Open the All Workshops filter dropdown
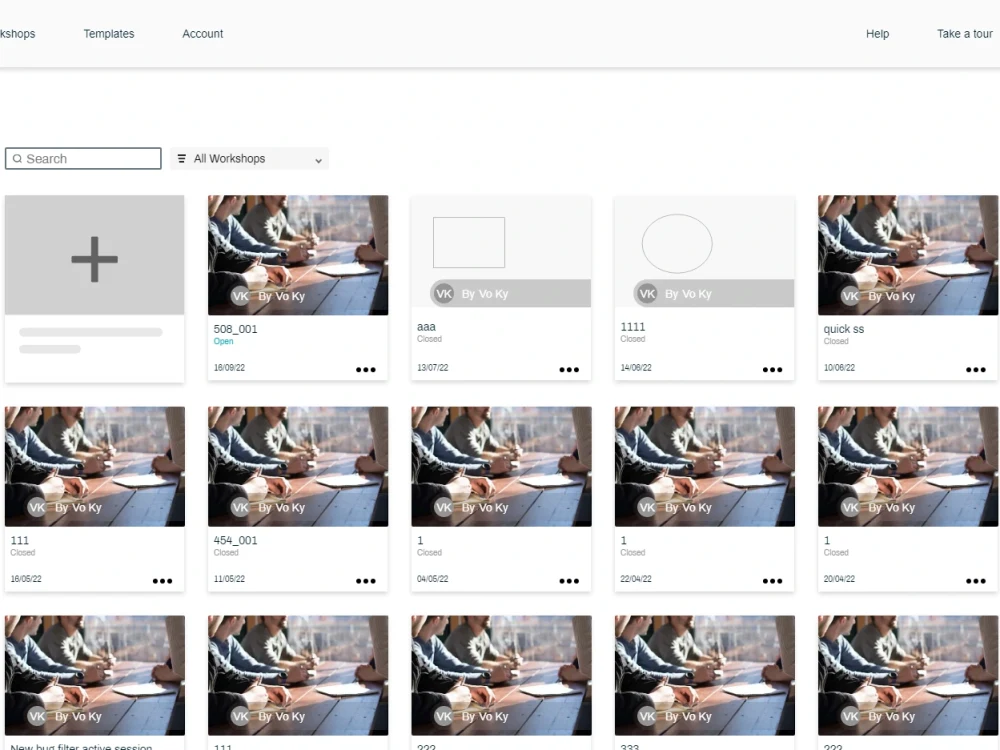Screen dimensions: 1000x750 click(x=248, y=158)
